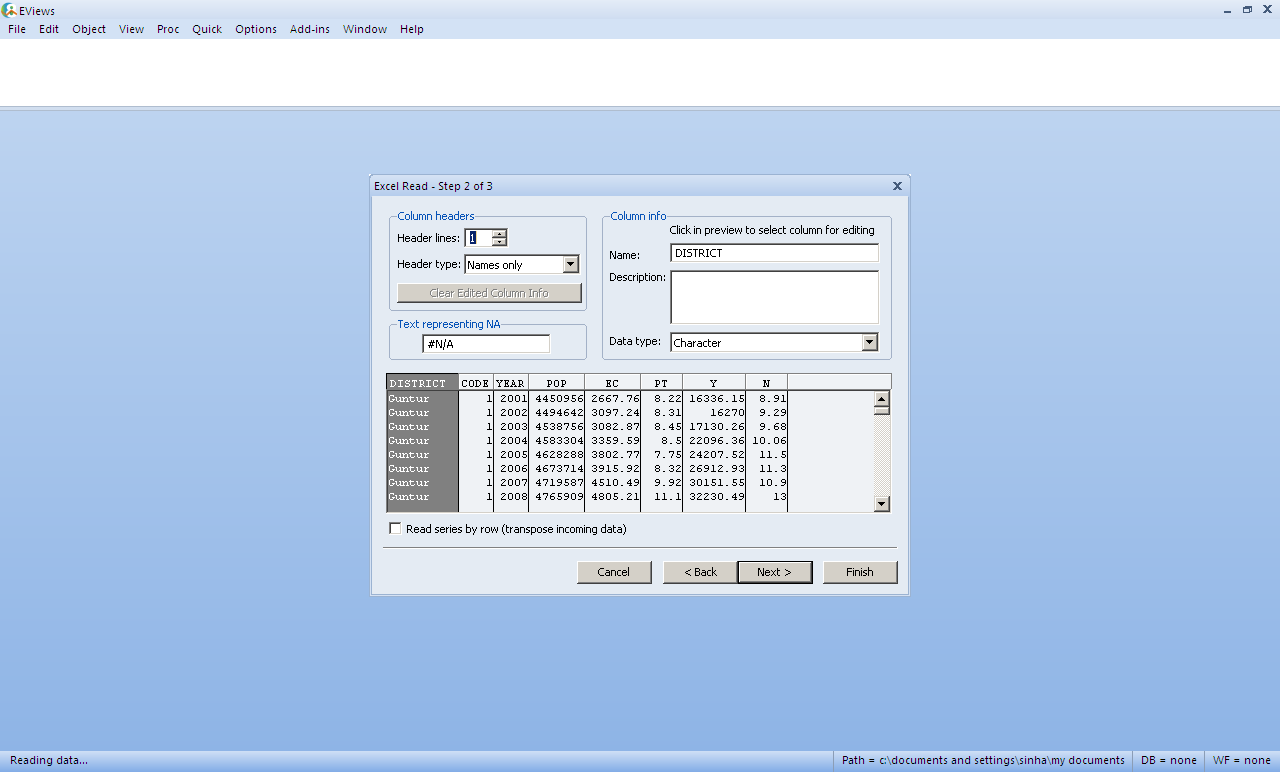Click the preview scrollbar down arrow
Image resolution: width=1280 pixels, height=772 pixels.
[x=882, y=505]
